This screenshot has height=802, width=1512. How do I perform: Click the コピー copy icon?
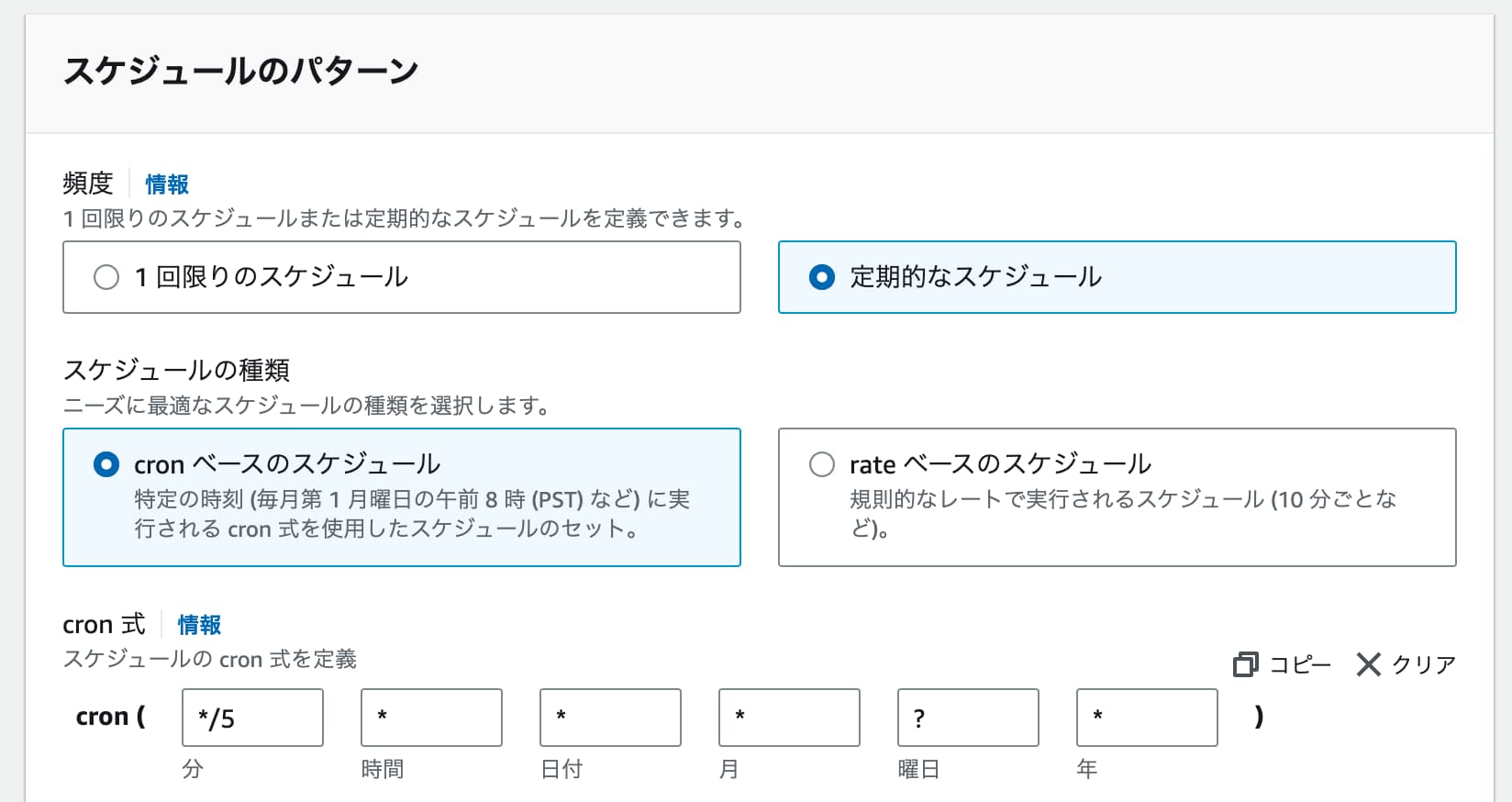click(1245, 664)
